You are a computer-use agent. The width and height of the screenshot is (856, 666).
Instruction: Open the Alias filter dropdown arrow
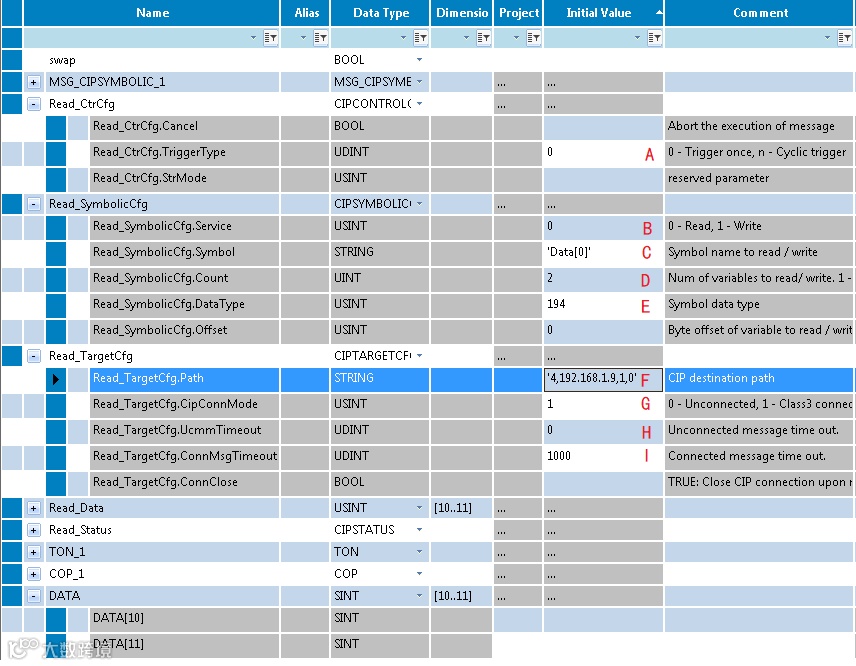(304, 38)
